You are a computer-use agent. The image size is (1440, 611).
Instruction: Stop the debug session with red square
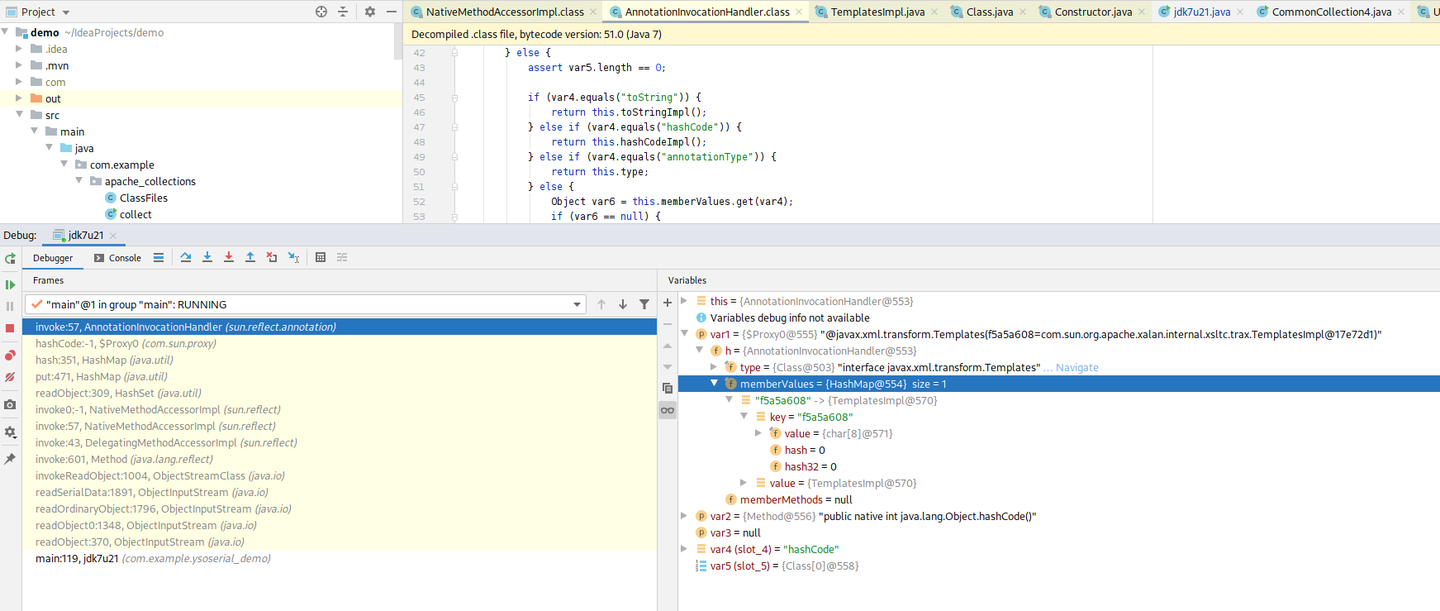tap(10, 328)
